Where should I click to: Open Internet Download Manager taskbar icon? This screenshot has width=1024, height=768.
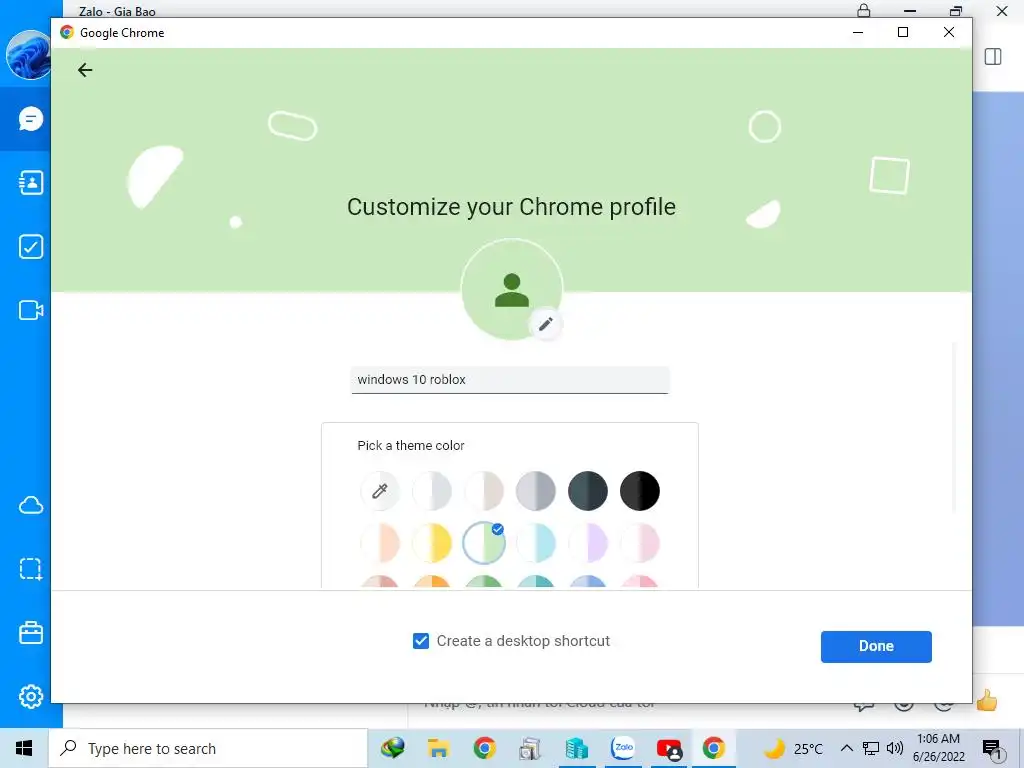pos(392,748)
